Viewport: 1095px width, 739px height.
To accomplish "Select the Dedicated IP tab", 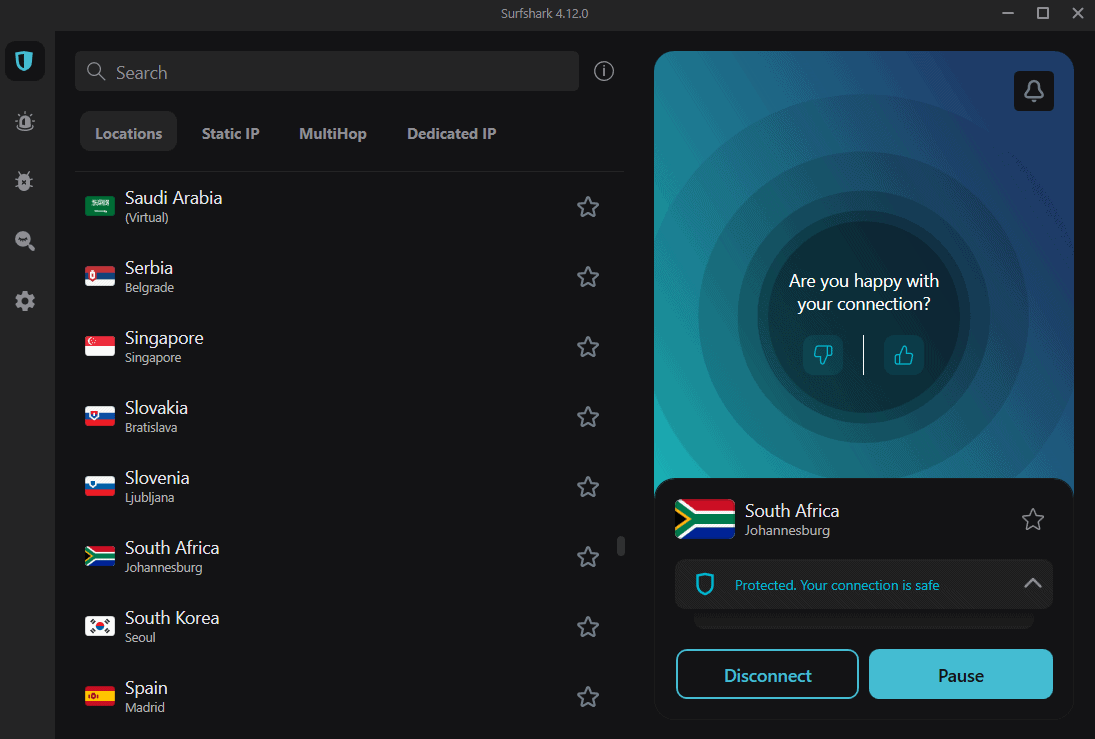I will click(451, 133).
